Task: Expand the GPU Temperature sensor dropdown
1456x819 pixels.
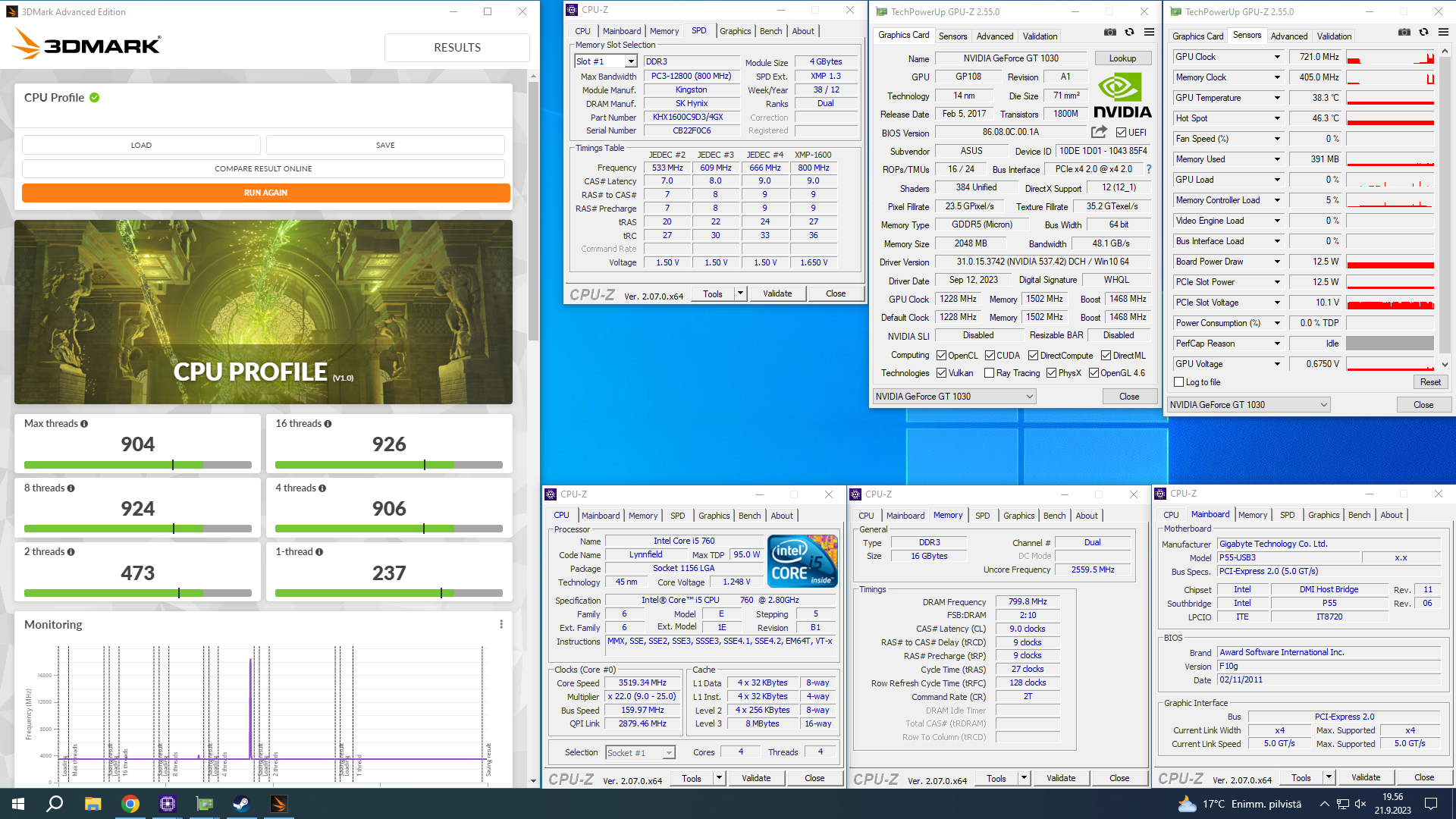Action: click(x=1277, y=98)
